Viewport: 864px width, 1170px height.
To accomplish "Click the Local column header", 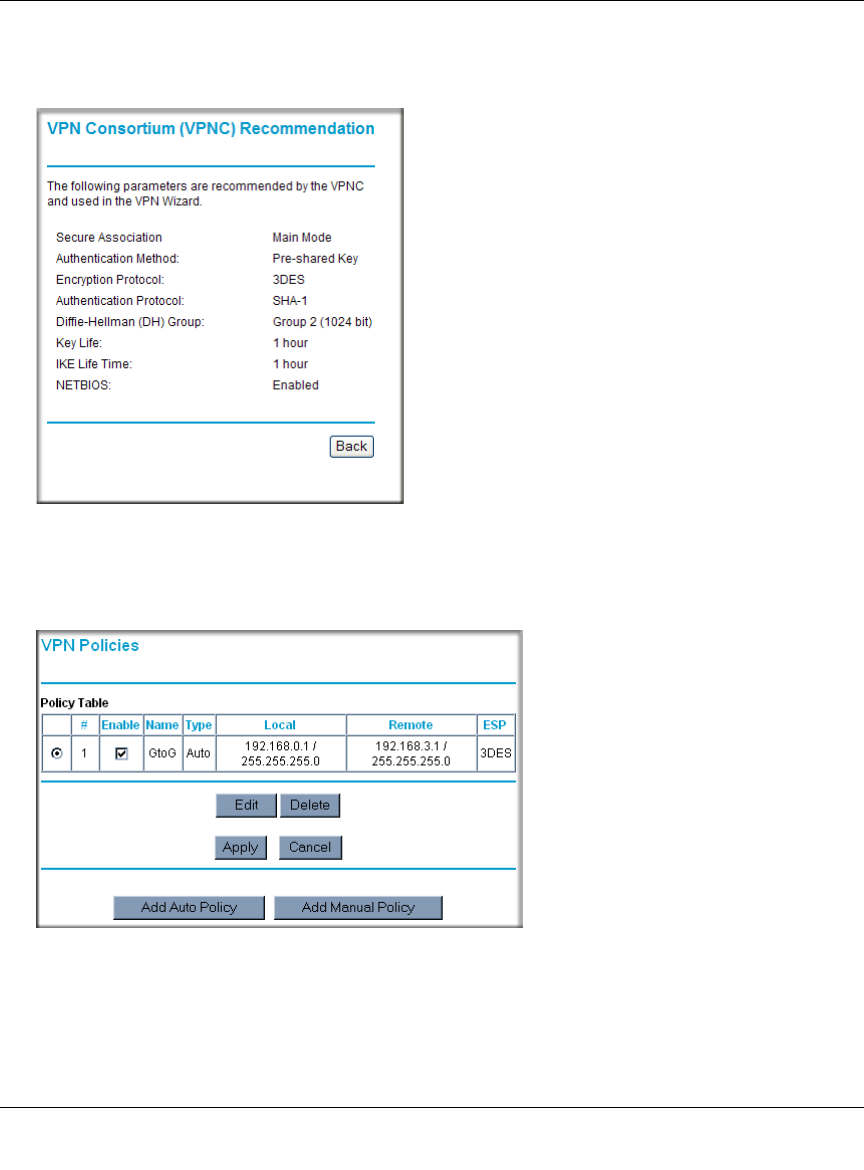I will click(281, 725).
